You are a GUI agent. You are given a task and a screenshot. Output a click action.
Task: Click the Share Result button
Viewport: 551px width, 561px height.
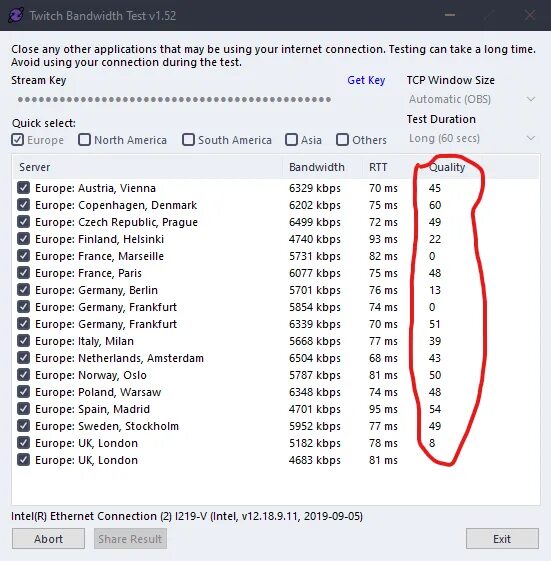pos(130,538)
